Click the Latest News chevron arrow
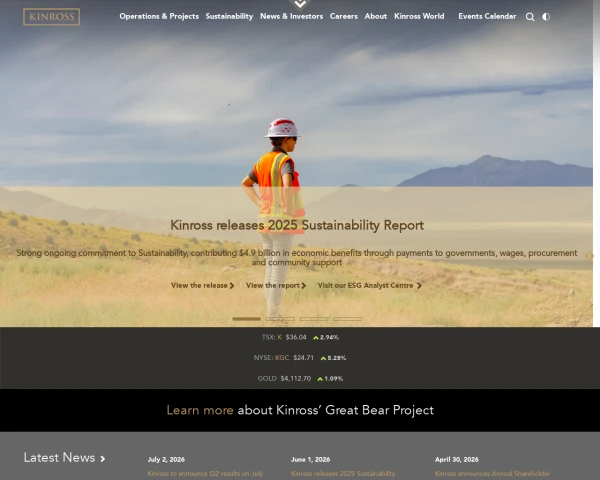This screenshot has height=480, width=600. click(103, 459)
